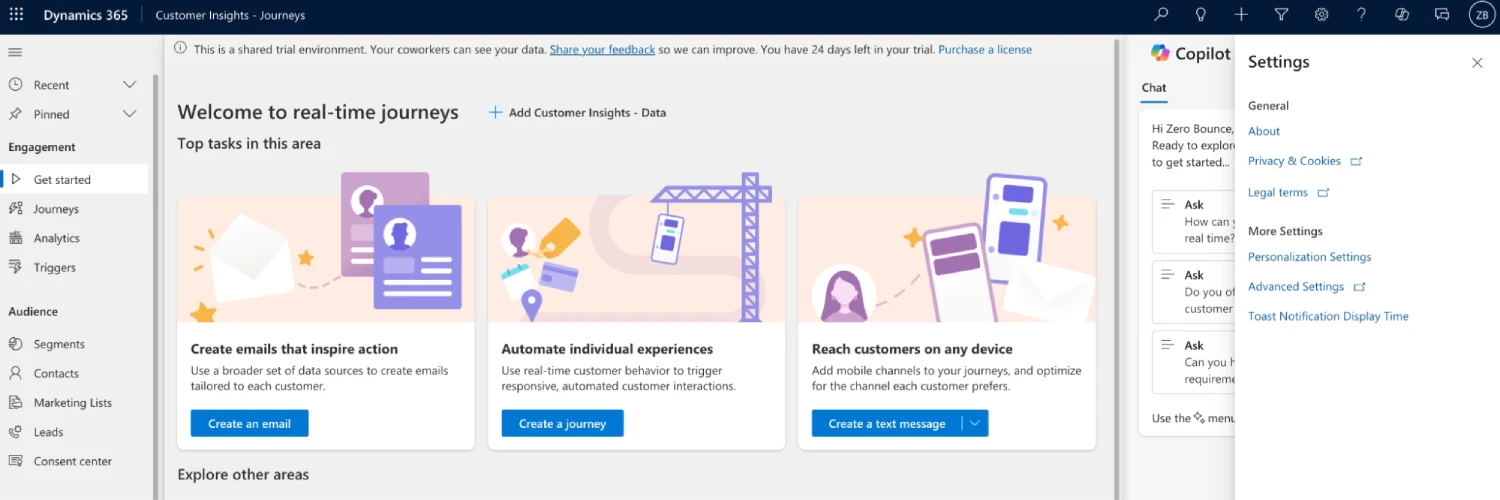Click Create a text message button
Image resolution: width=1500 pixels, height=500 pixels.
click(x=886, y=424)
